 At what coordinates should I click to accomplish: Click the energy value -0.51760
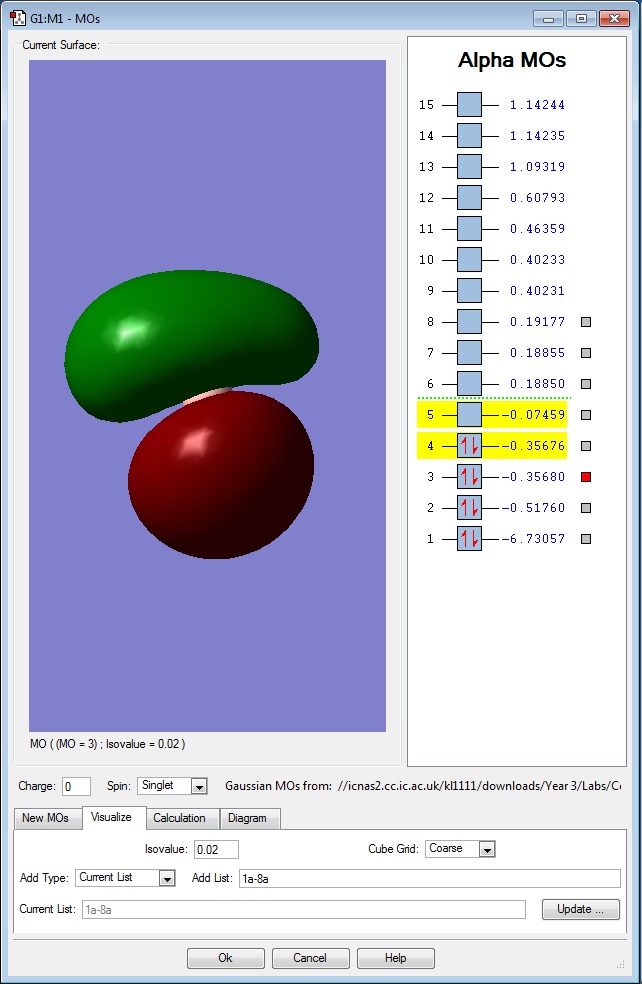coord(533,508)
